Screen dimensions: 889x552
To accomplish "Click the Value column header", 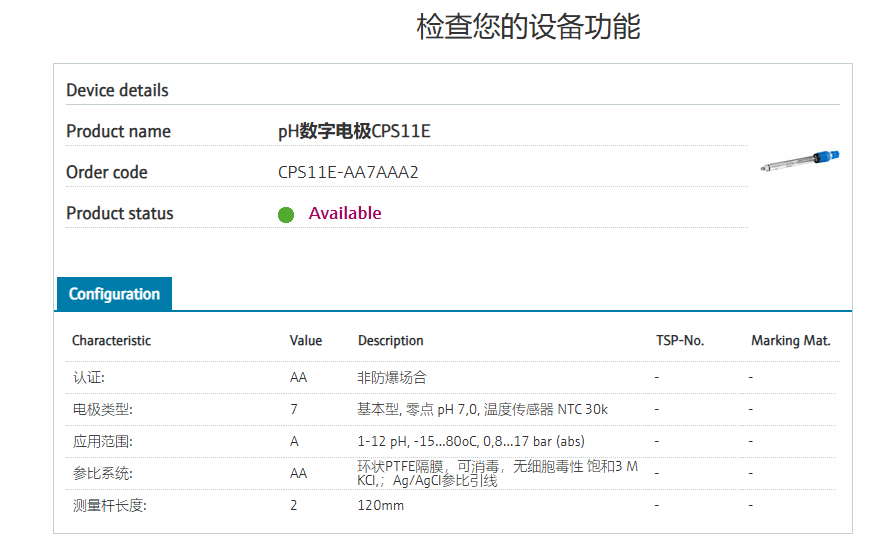I will [306, 341].
